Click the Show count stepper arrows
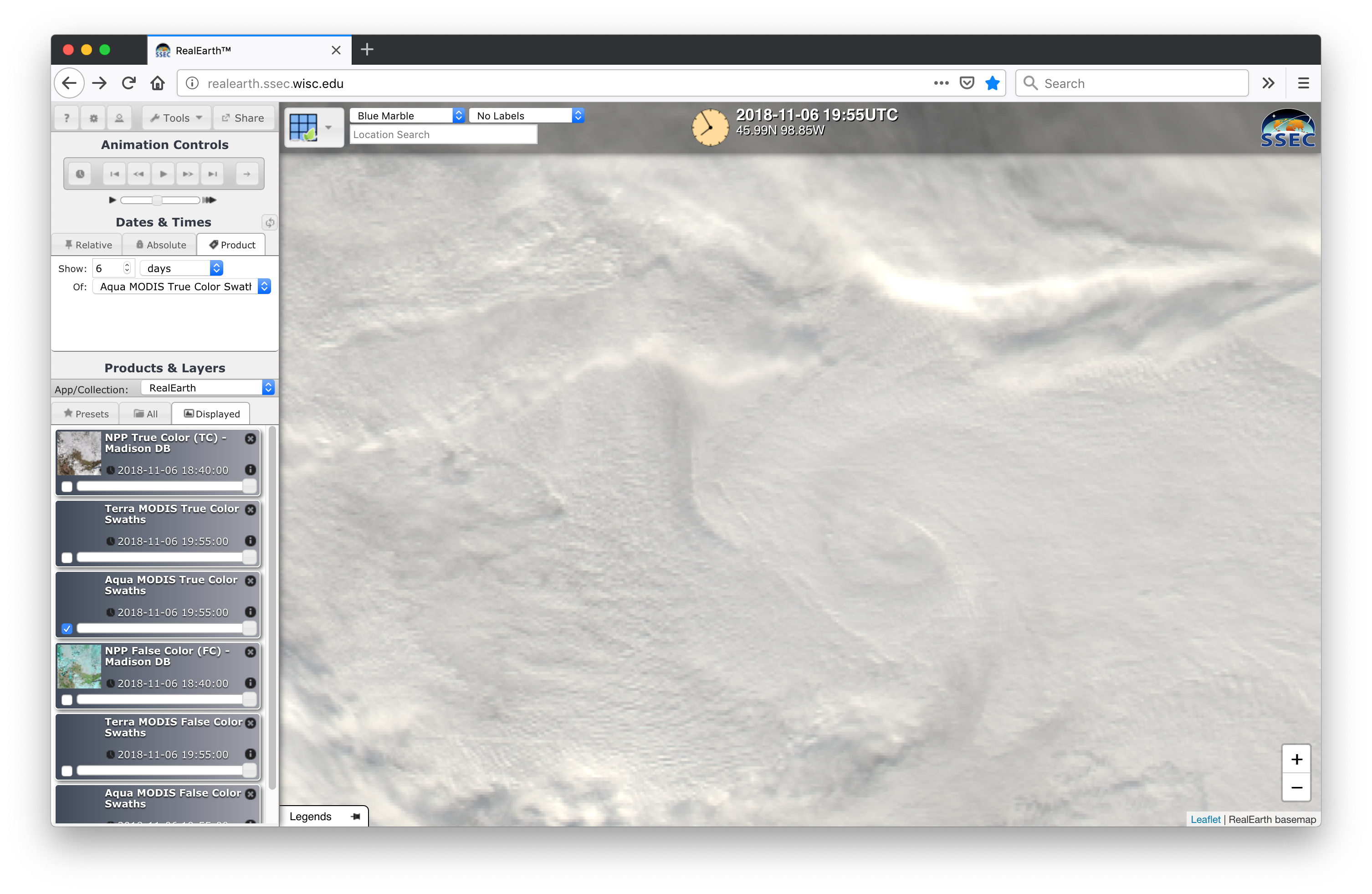1372x894 pixels. [x=128, y=268]
